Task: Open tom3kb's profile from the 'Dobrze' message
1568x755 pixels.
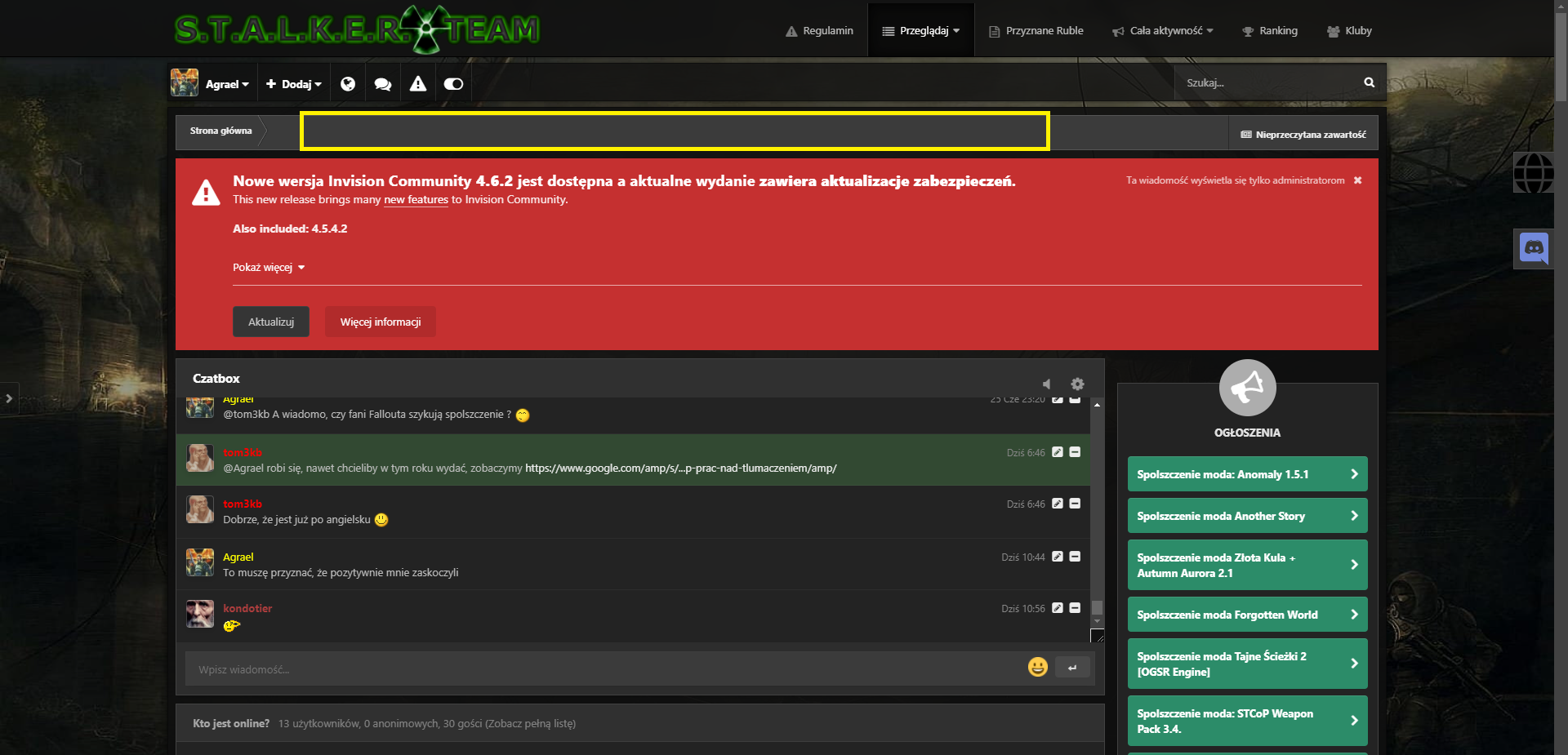Action: coord(243,504)
